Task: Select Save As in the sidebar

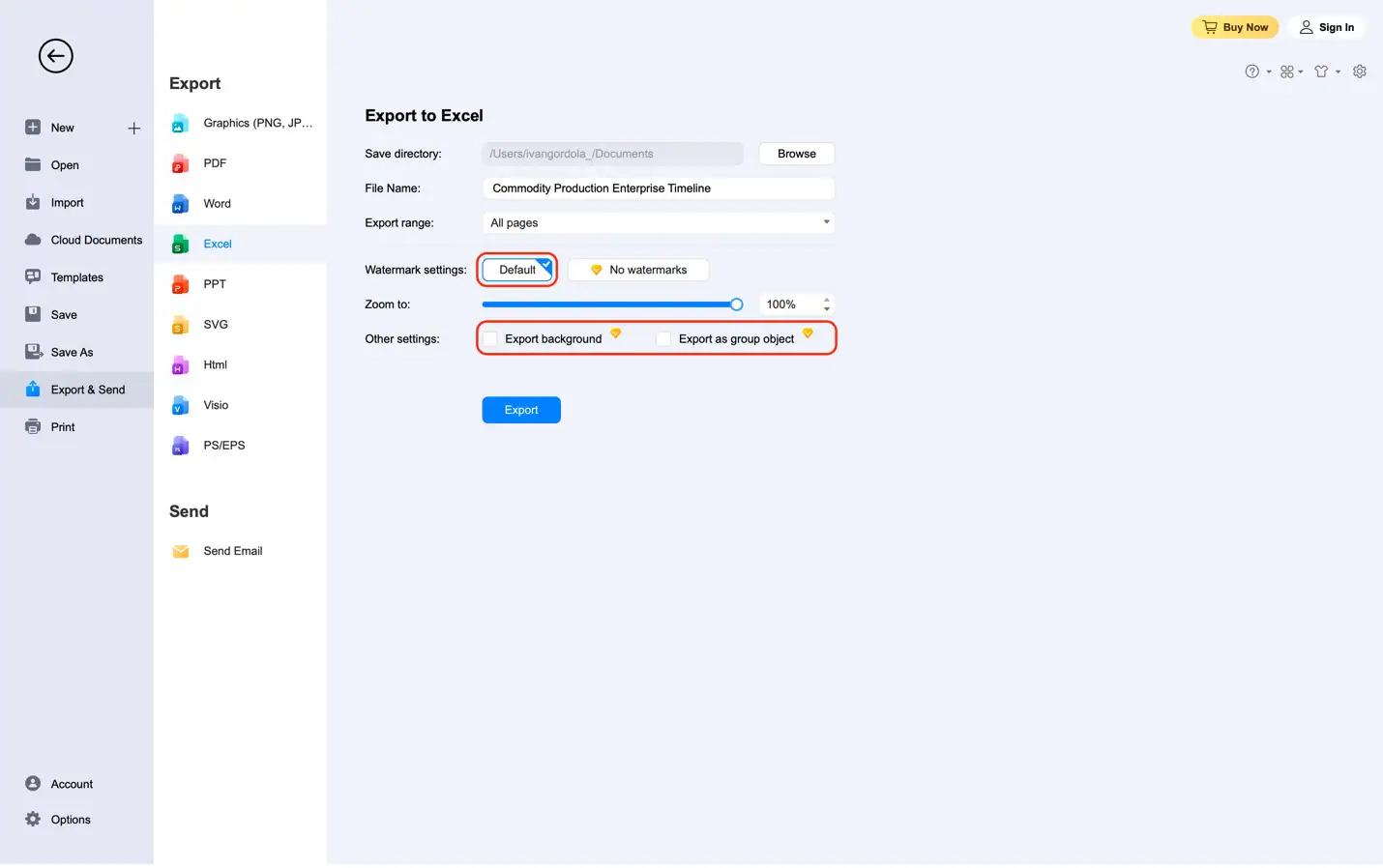Action: point(72,353)
